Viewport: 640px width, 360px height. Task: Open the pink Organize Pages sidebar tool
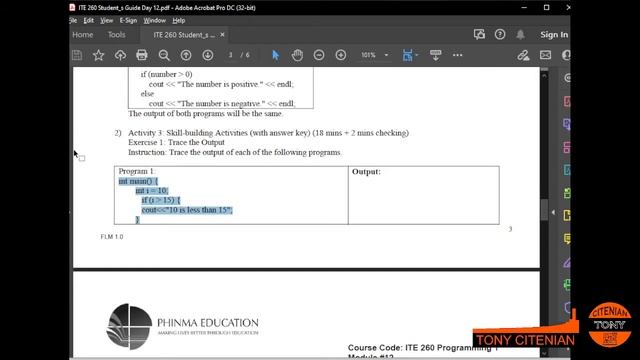567,147
